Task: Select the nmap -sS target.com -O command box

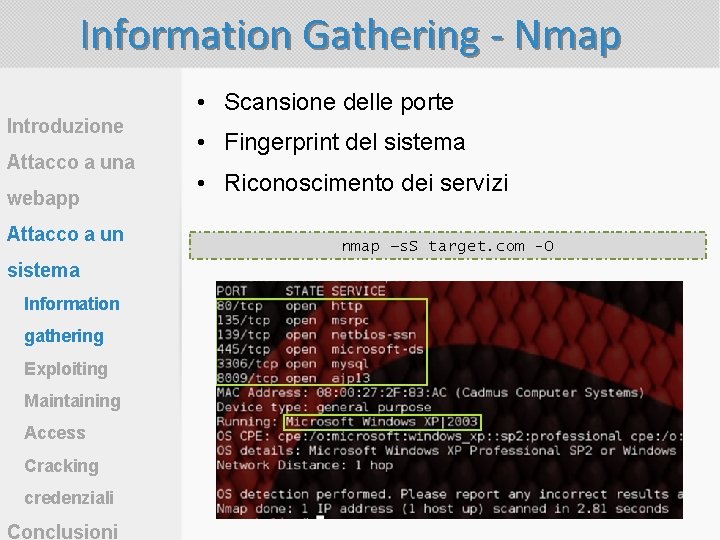Action: 448,246
